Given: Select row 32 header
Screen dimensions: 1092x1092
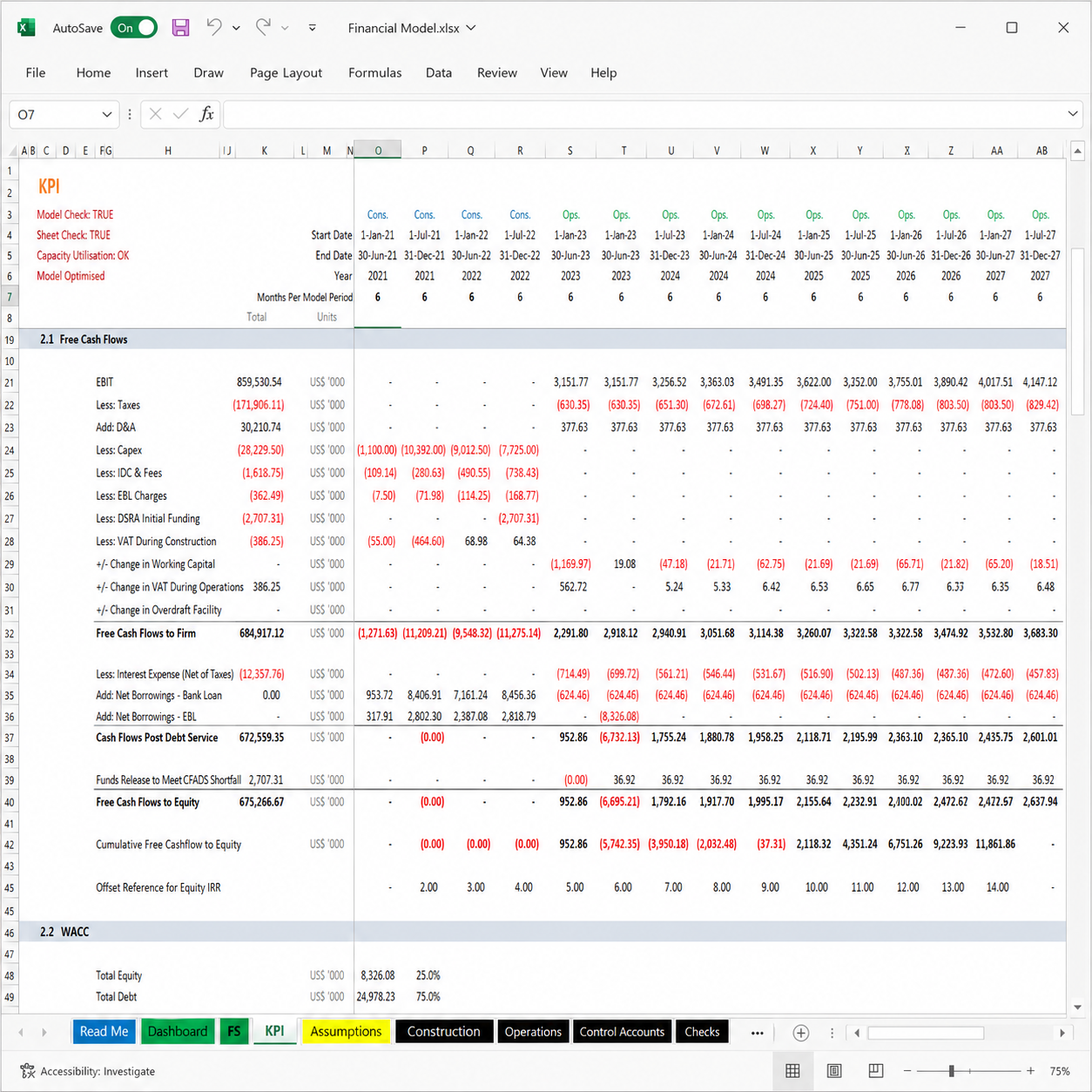Looking at the screenshot, I should coord(10,634).
